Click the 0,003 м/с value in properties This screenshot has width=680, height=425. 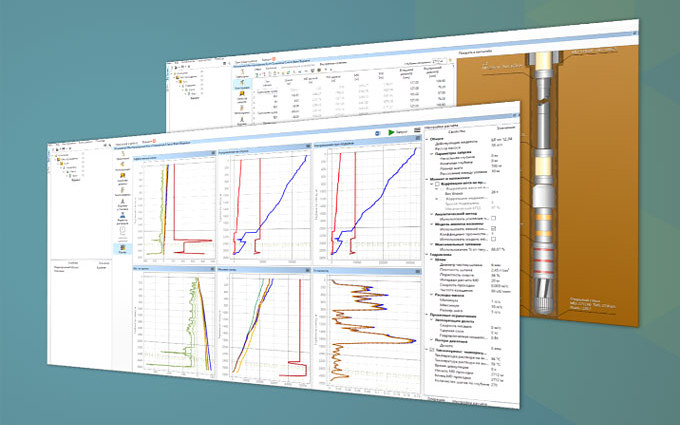(x=499, y=286)
